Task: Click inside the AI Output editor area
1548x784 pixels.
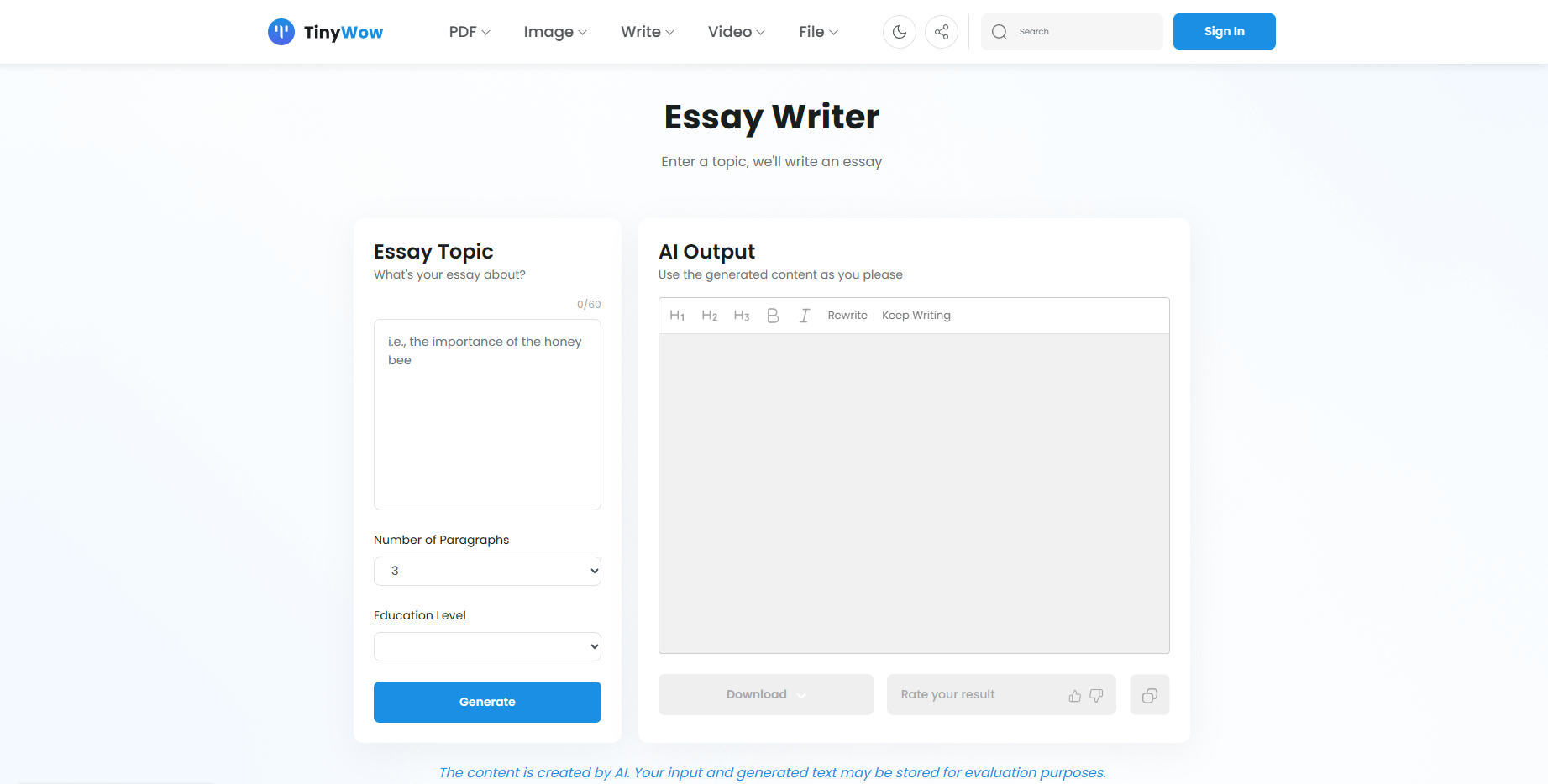Action: [914, 494]
